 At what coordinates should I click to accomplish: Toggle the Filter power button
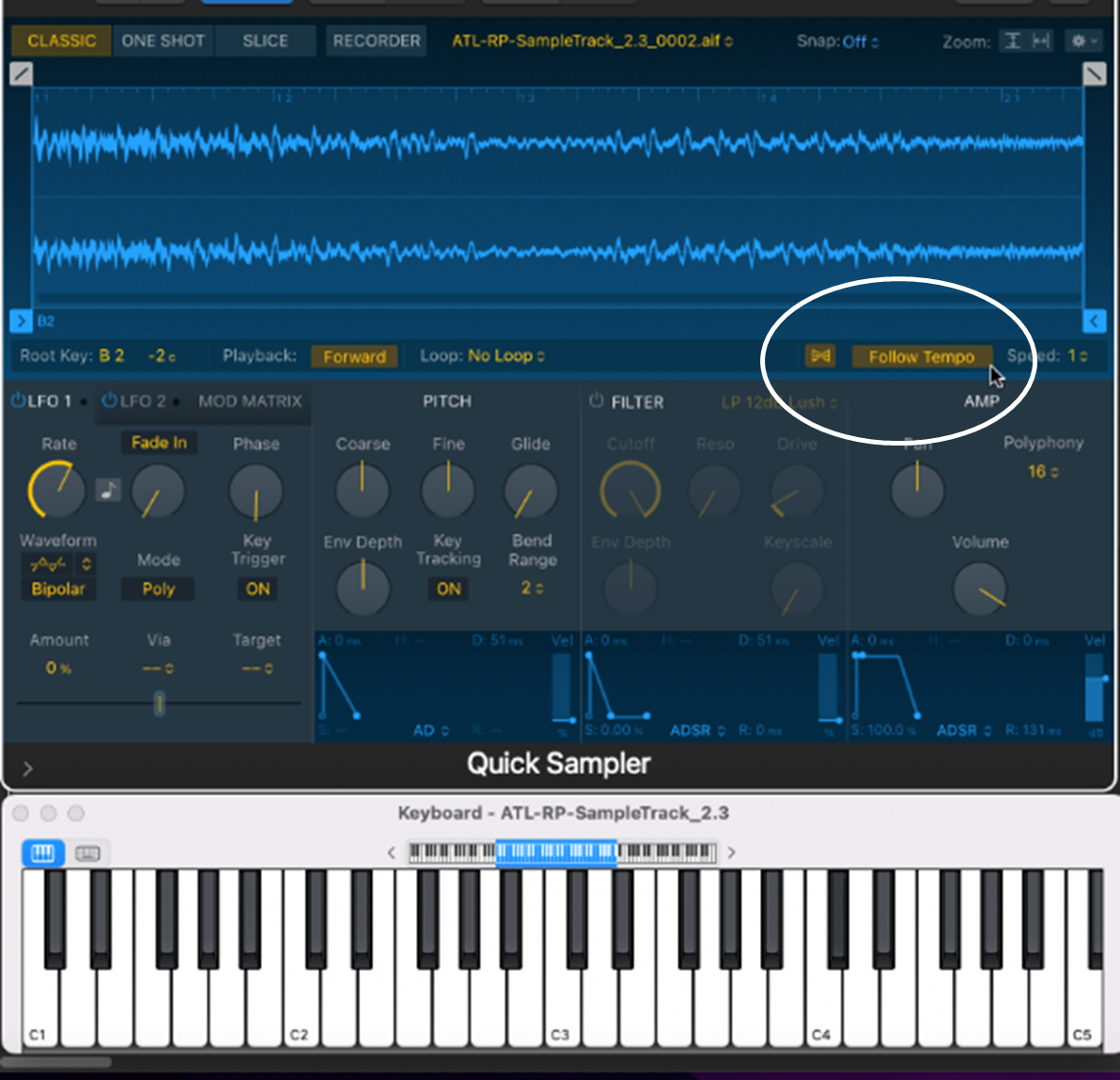pyautogui.click(x=597, y=401)
